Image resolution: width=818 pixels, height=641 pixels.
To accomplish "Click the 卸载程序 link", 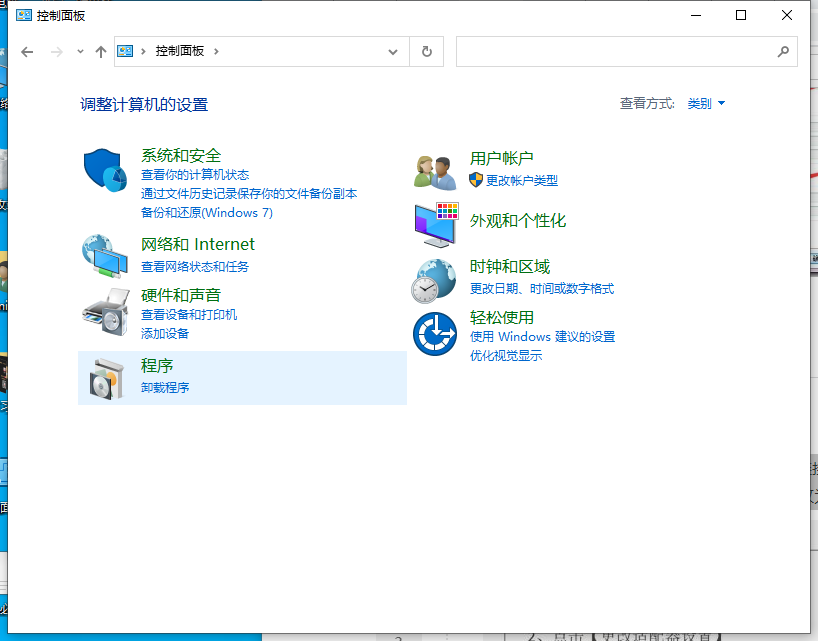I will coord(165,388).
